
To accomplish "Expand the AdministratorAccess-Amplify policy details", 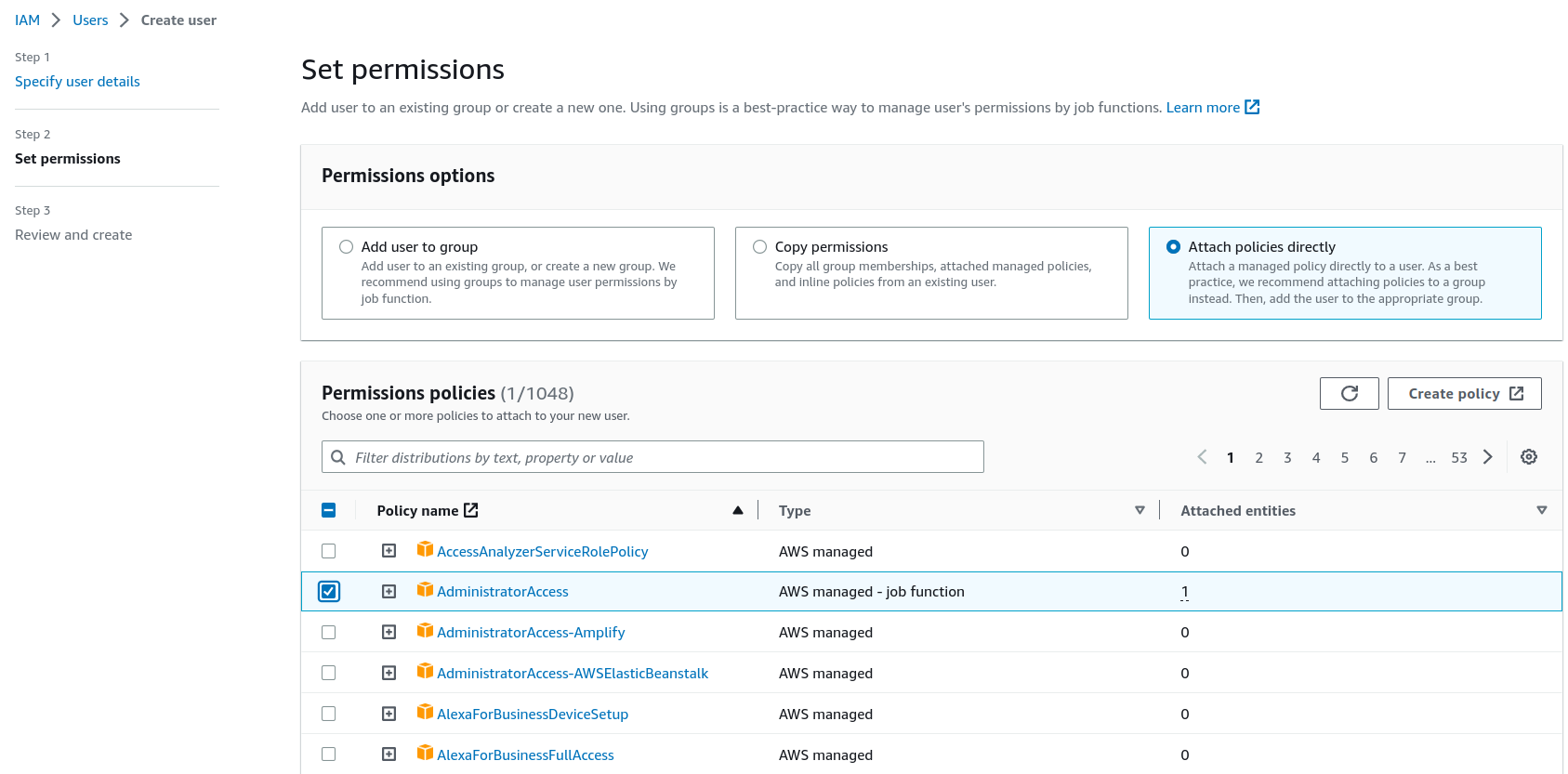I will [389, 633].
